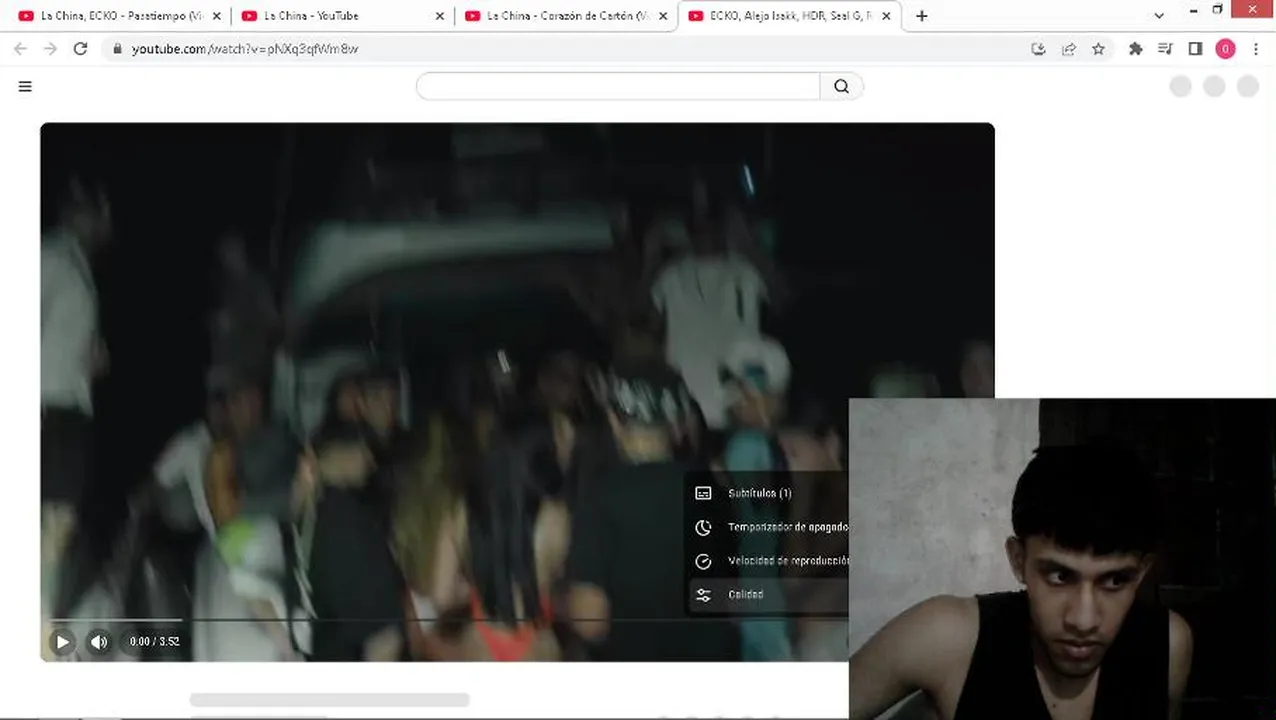Share this page via share icon
Screen dimensions: 1276x720
point(1068,48)
